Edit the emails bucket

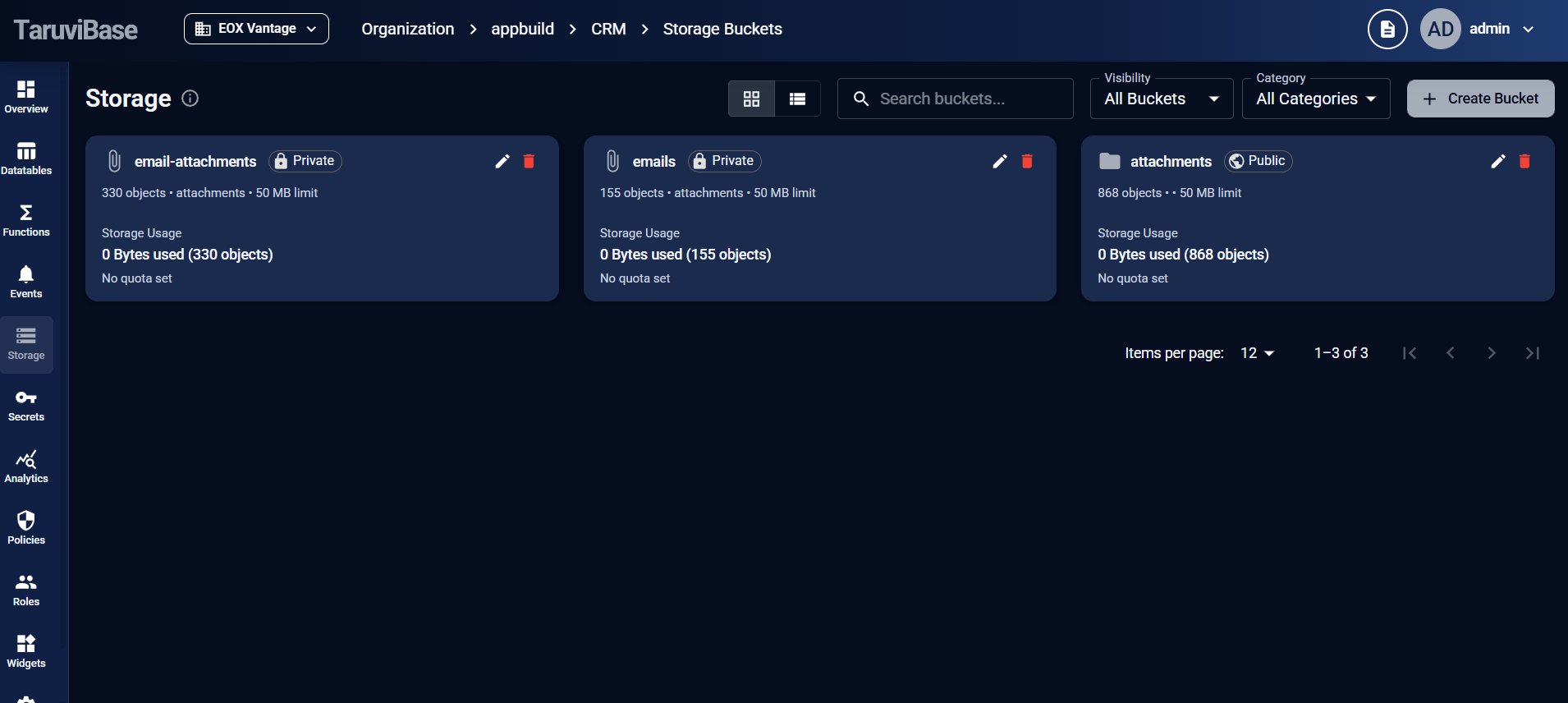1000,161
